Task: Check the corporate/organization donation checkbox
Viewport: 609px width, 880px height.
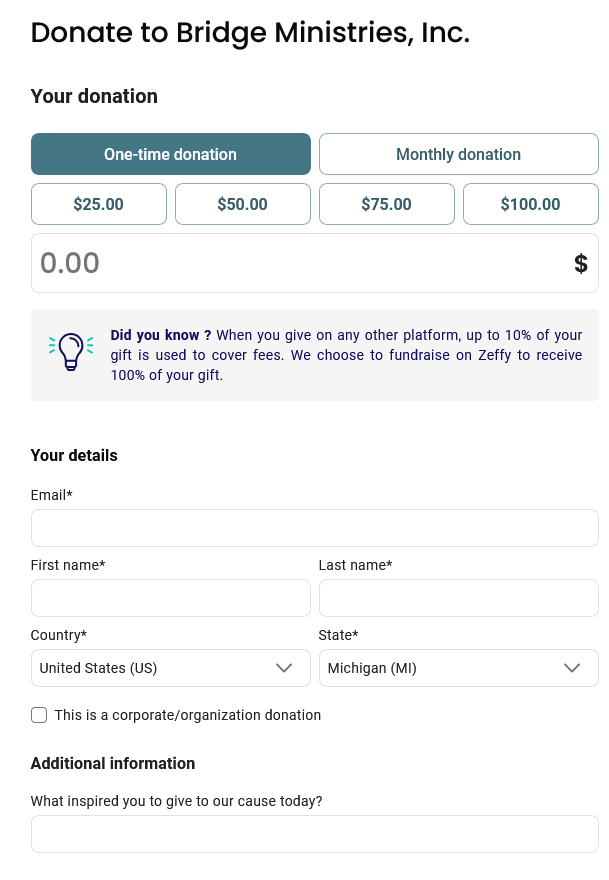Action: (39, 715)
